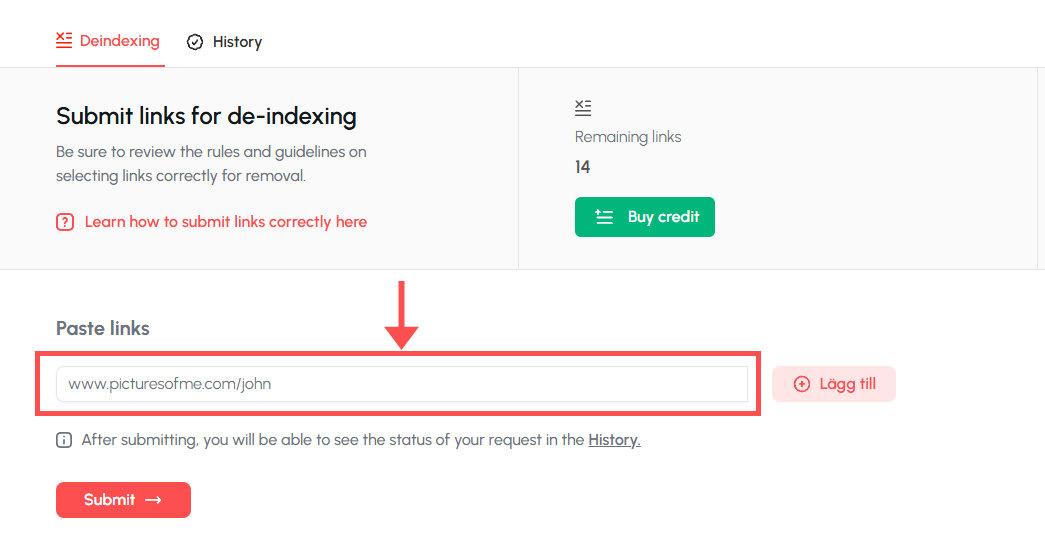This screenshot has height=549, width=1045.
Task: Click the list-plus icon in Buy credit
Action: point(604,217)
